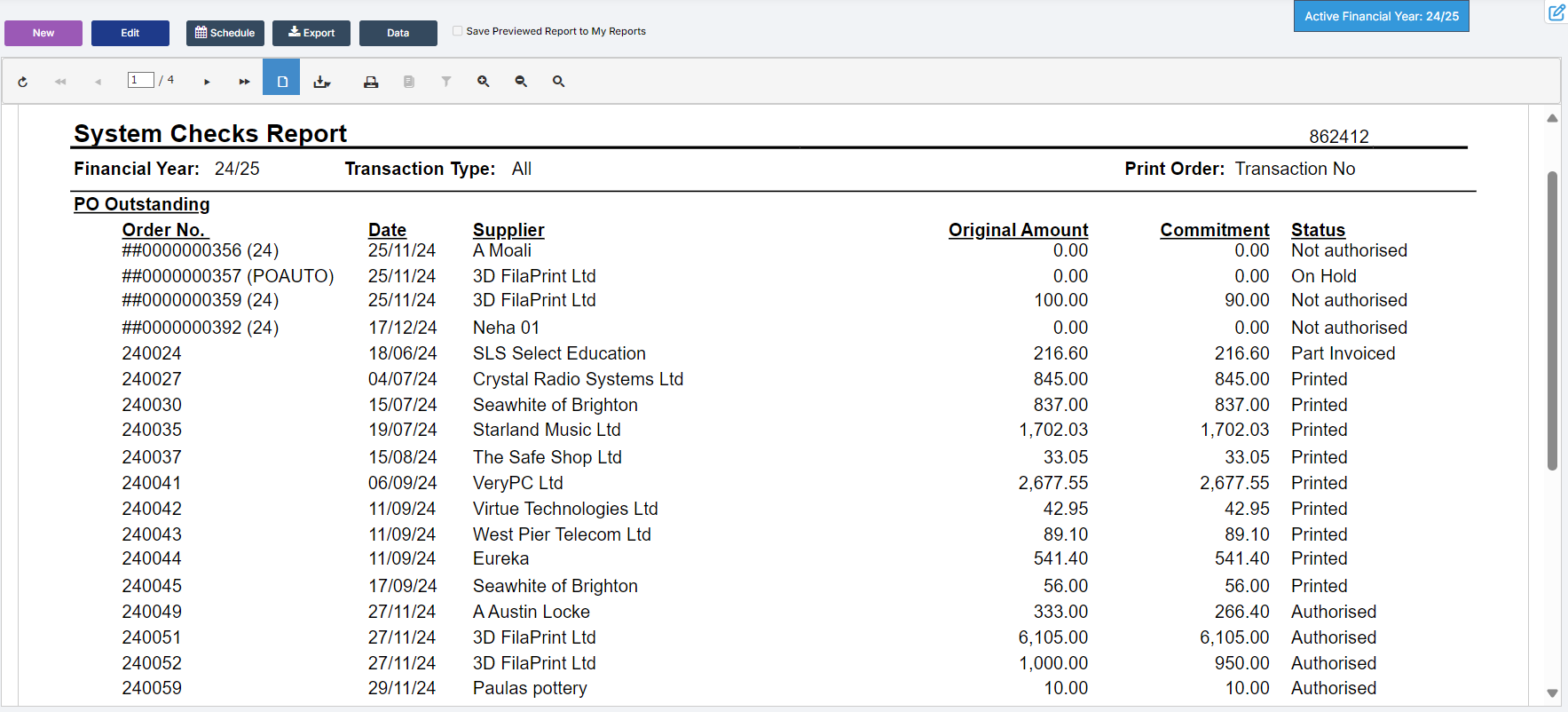Image resolution: width=1568 pixels, height=712 pixels.
Task: Zoom out of the report
Action: click(x=521, y=82)
